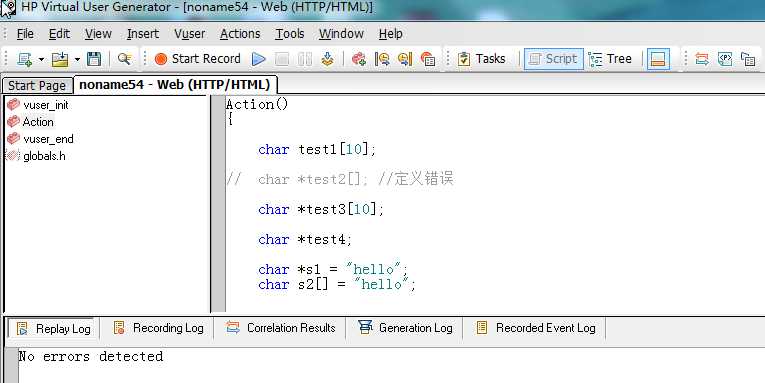Select Action in action tree
Screen dimensions: 765x383
pyautogui.click(x=38, y=122)
